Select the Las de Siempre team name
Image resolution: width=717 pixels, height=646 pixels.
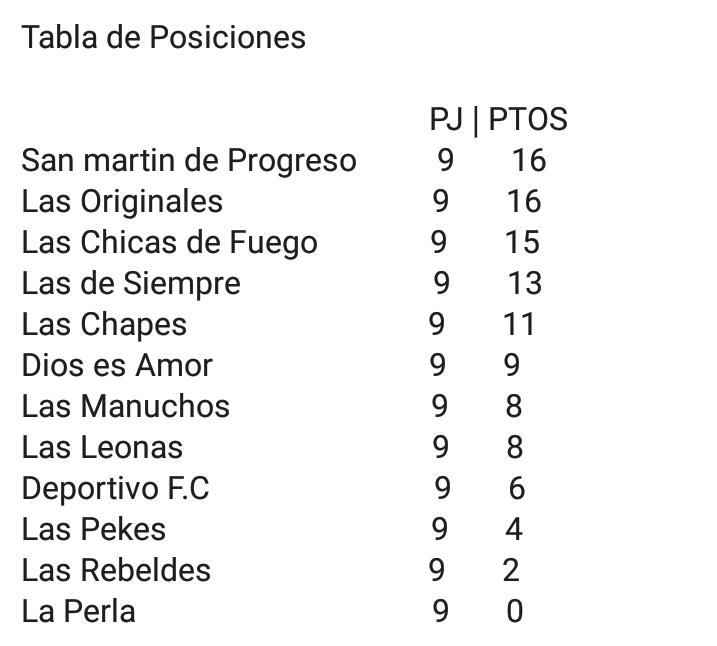[131, 284]
